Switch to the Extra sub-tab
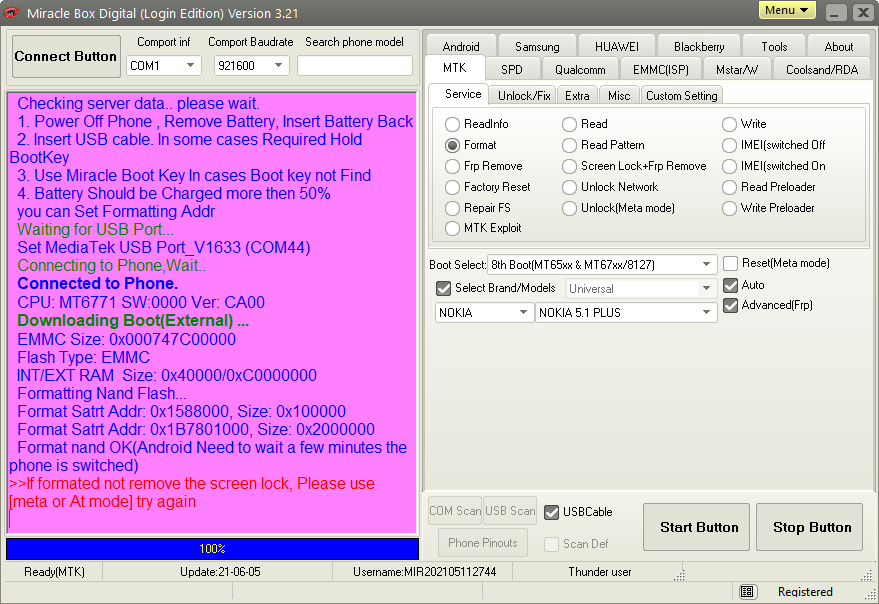 coord(577,96)
